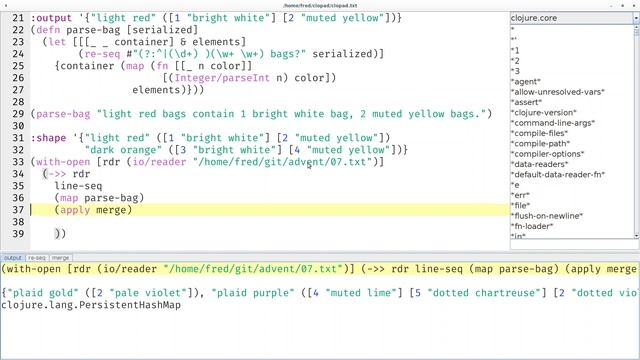Click '"plaid gold"' in the output result
The width and height of the screenshot is (640, 360).
(43, 293)
